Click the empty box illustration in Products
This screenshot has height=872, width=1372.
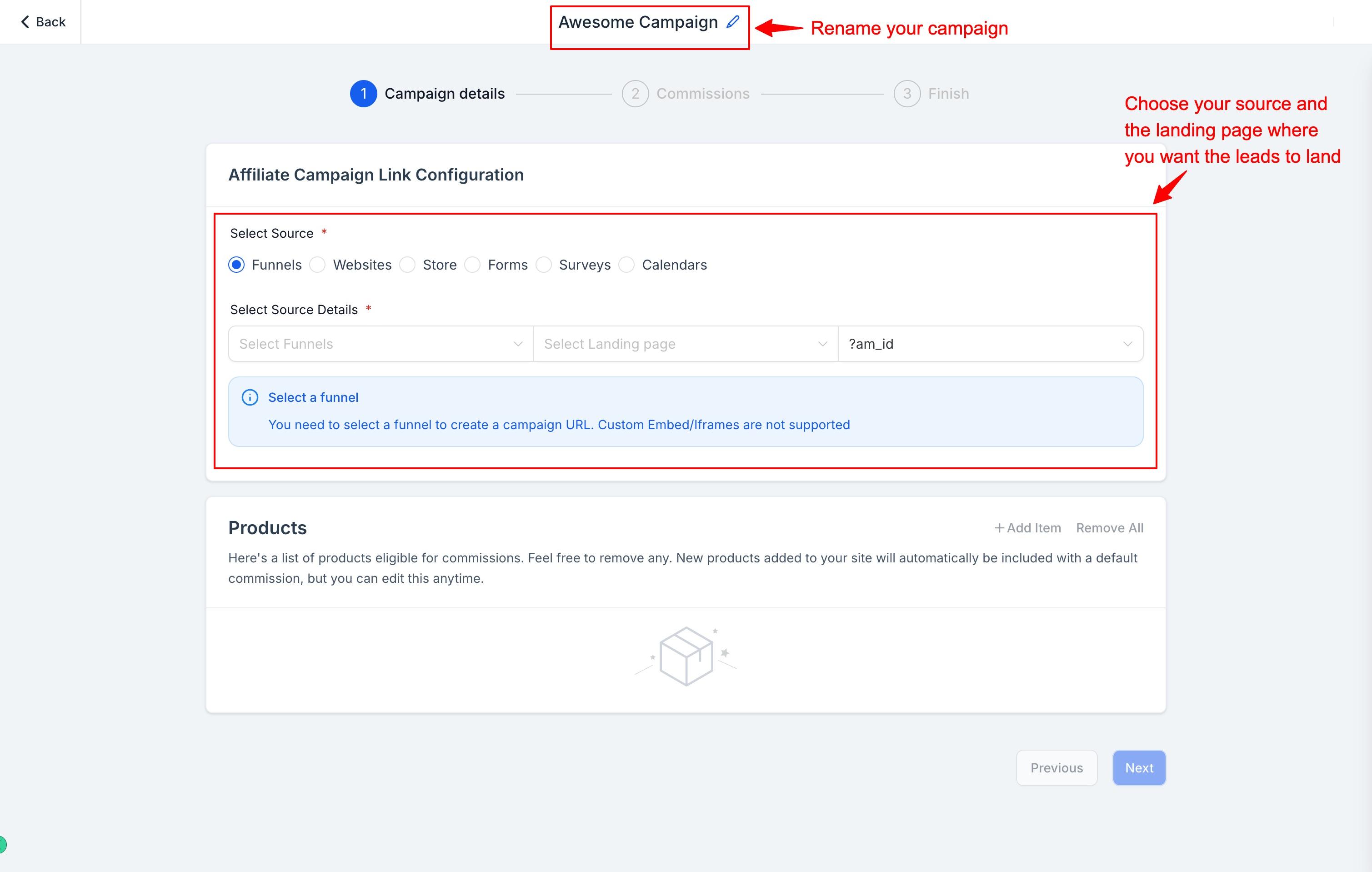click(x=686, y=656)
